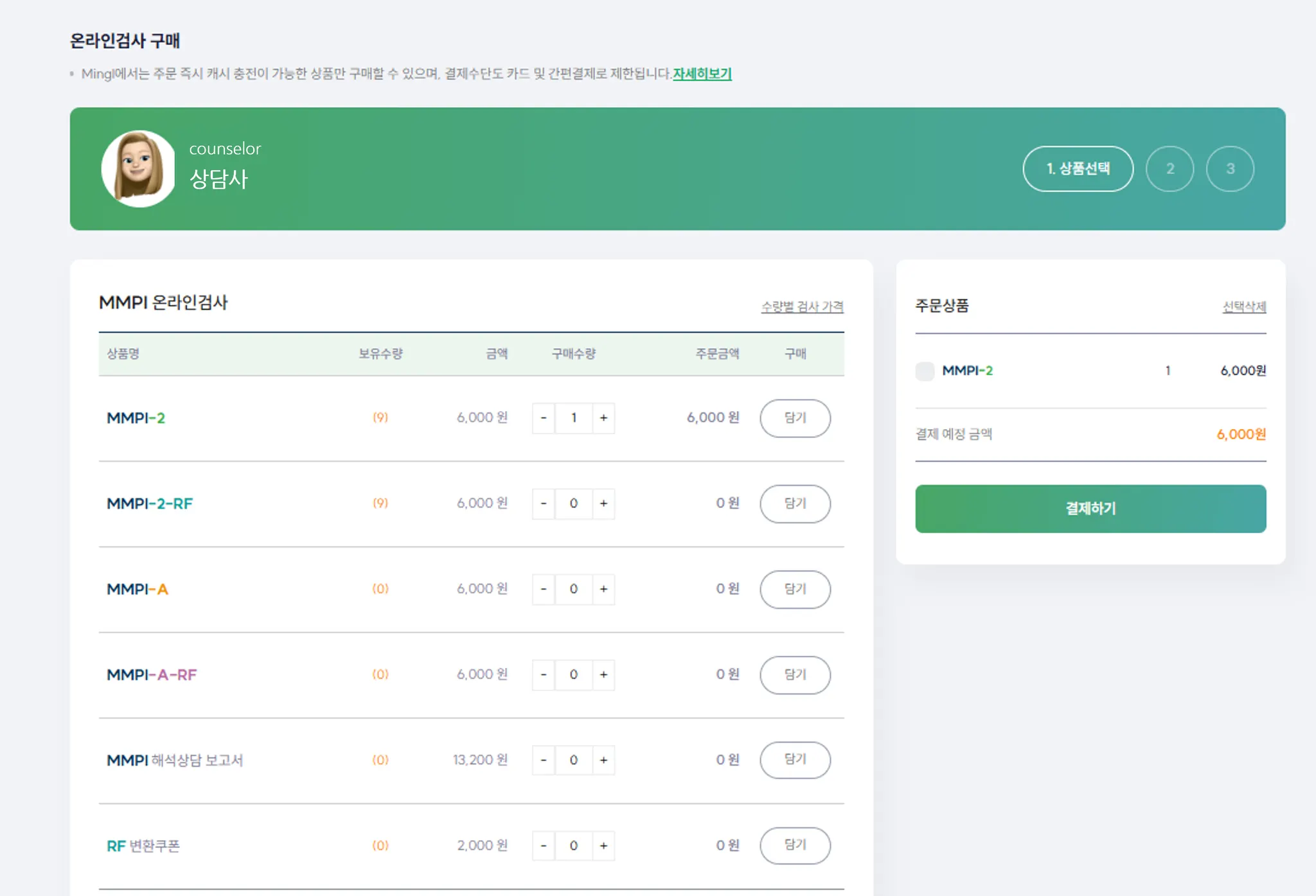This screenshot has height=896, width=1316.
Task: Increase RF 변환쿠폰 quantity with plus
Action: 603,846
